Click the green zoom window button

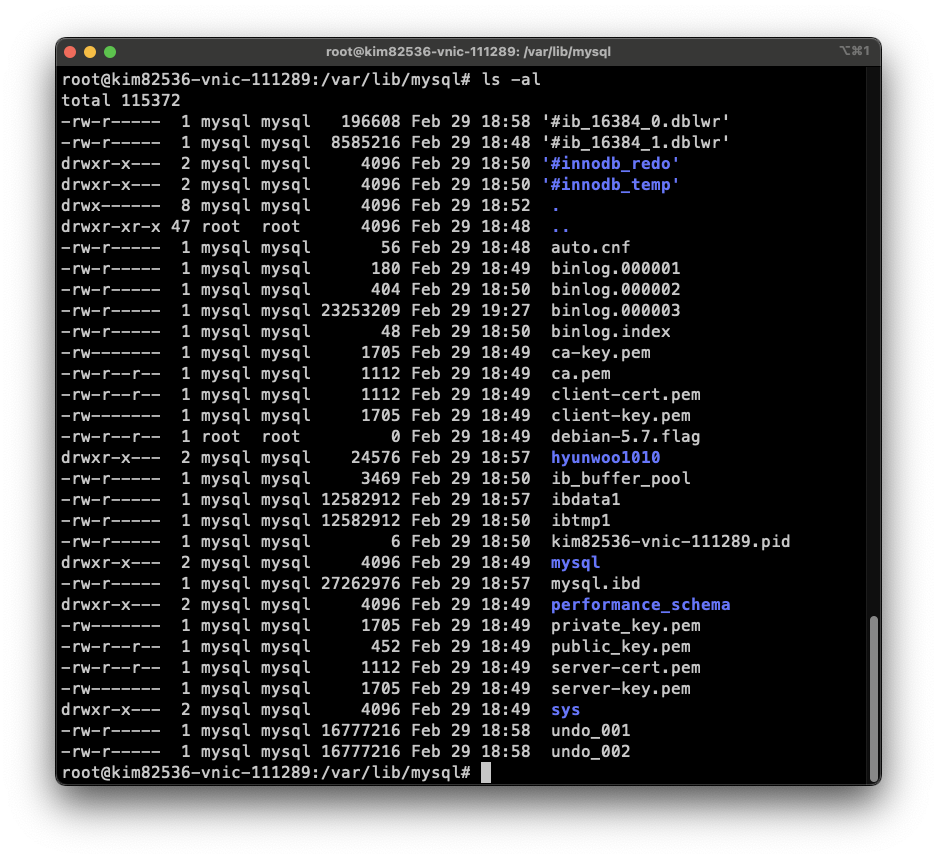tap(110, 52)
